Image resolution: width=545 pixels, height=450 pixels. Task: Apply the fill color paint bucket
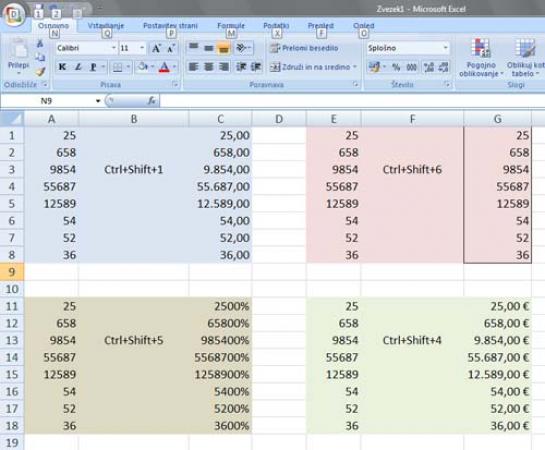143,67
